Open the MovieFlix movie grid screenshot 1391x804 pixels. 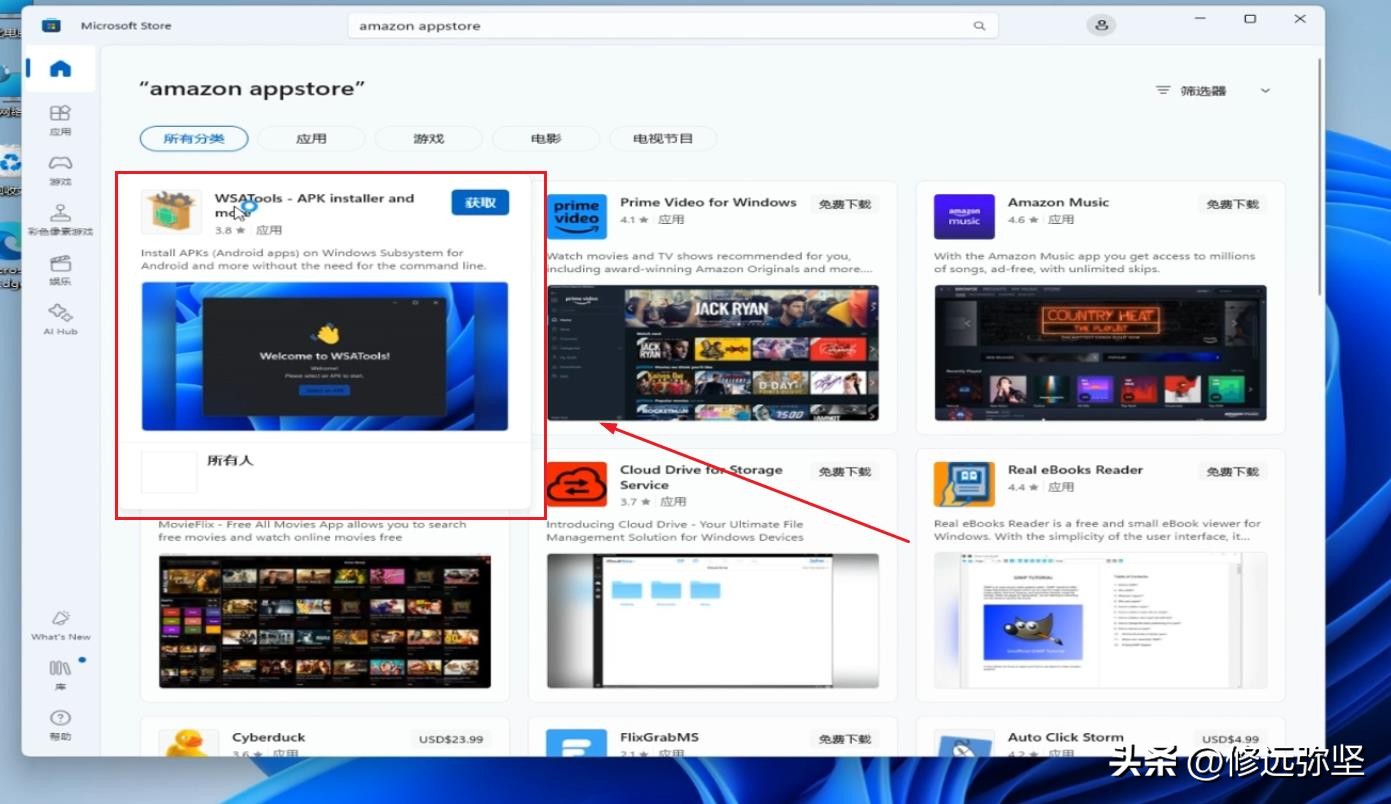coord(325,621)
